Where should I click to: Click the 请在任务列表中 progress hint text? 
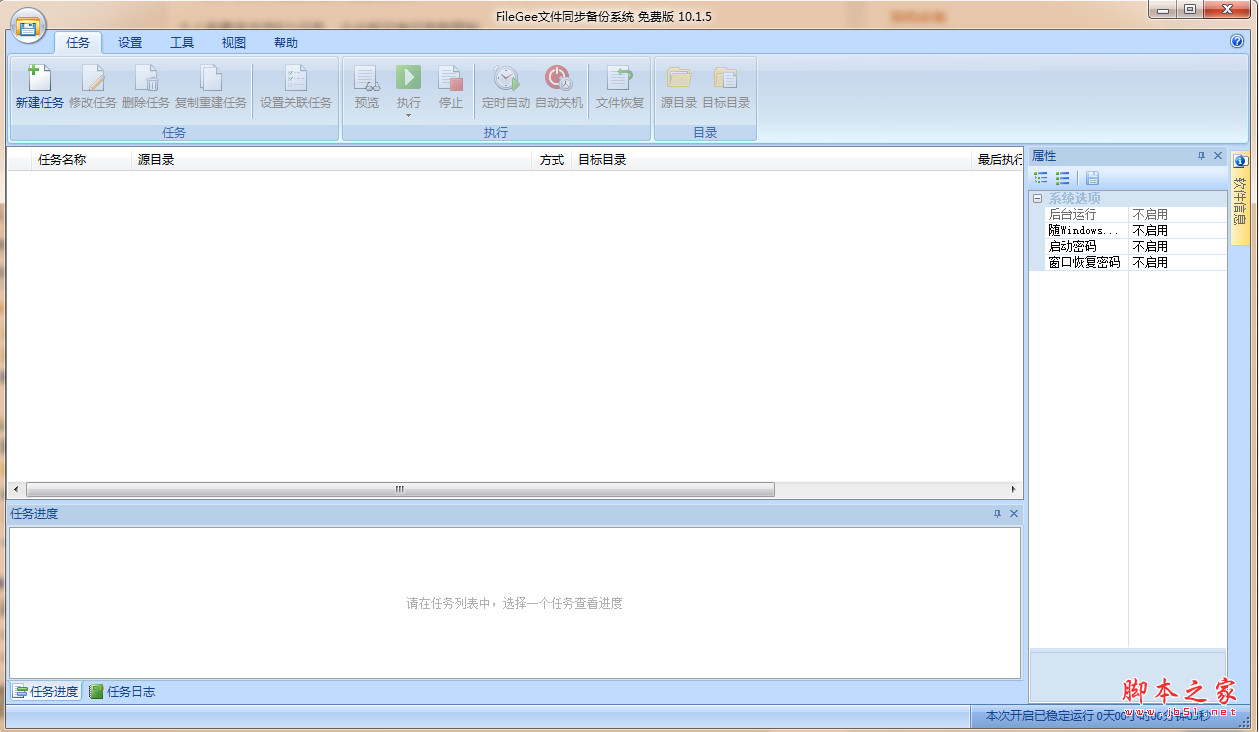coord(514,603)
